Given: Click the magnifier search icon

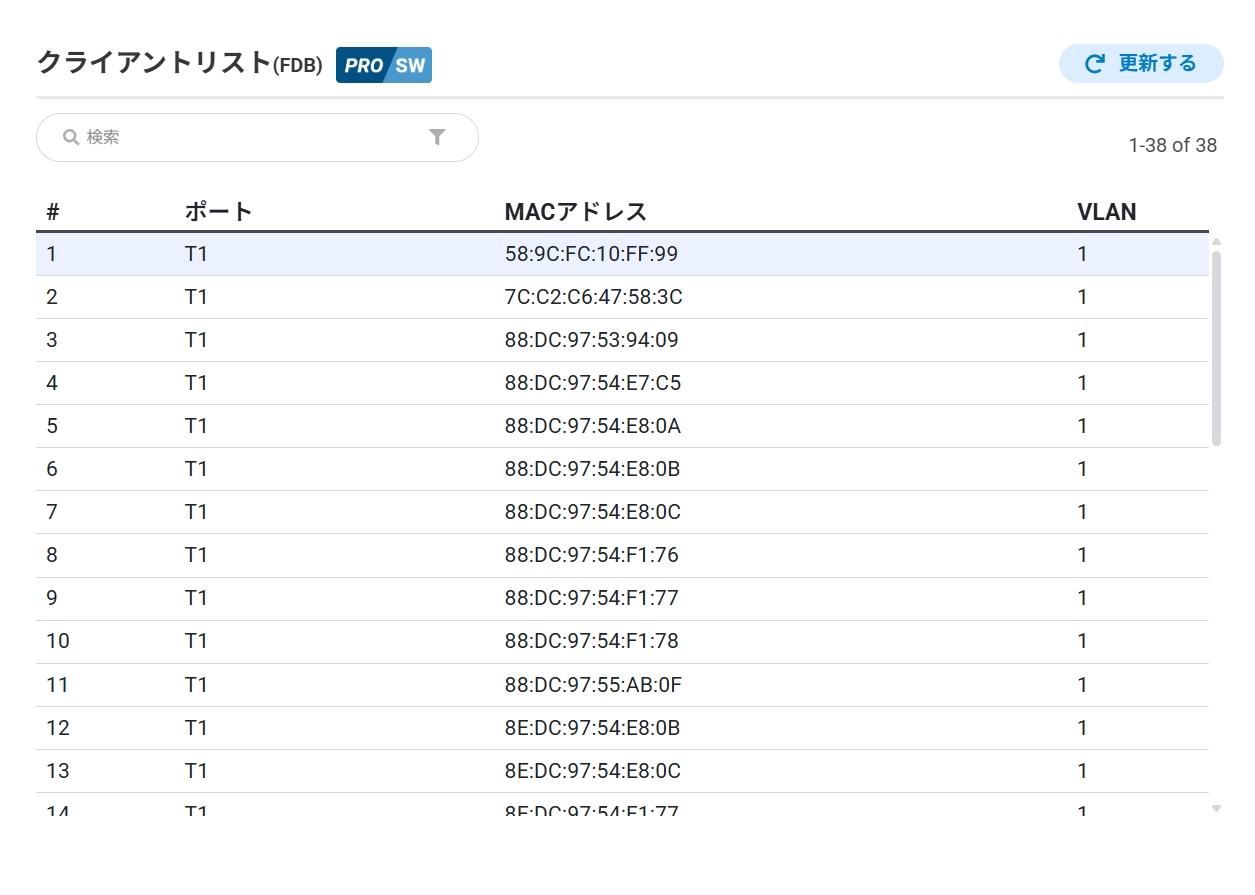Looking at the screenshot, I should click(71, 137).
